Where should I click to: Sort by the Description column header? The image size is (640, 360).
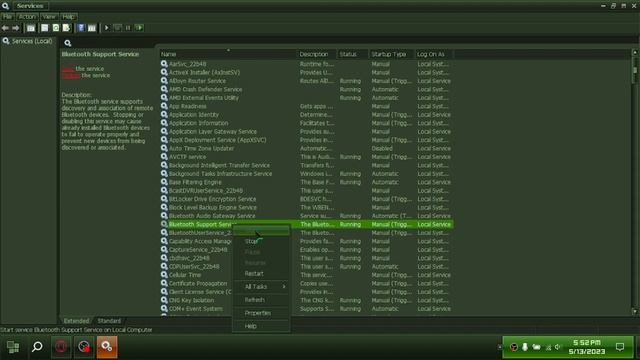click(x=317, y=54)
